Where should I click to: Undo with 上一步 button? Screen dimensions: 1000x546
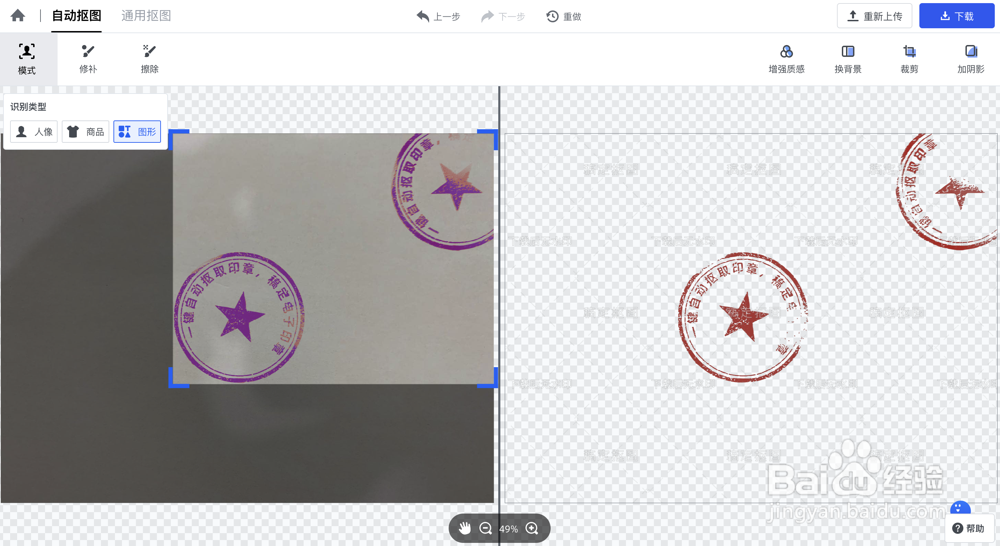pos(438,17)
